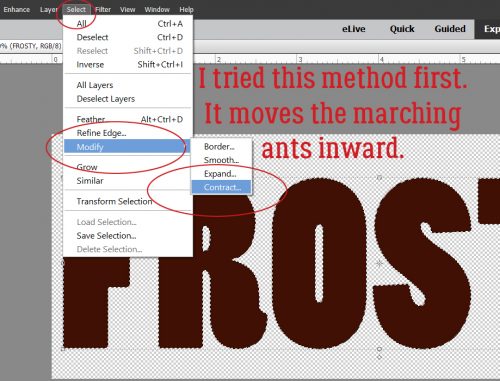The height and width of the screenshot is (381, 500).
Task: Open the Smooth selection option
Action: pos(221,160)
